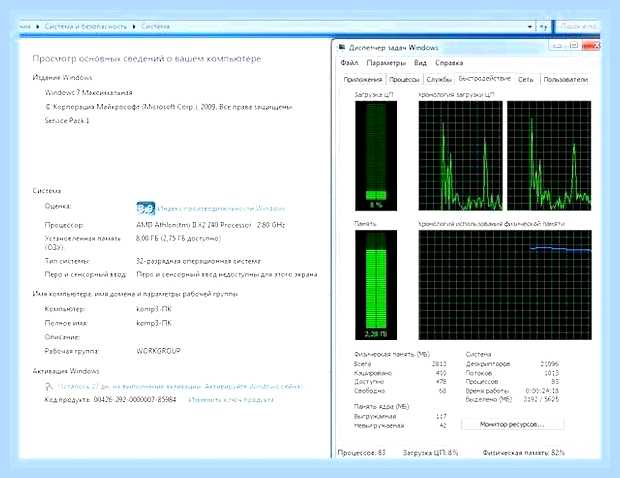620x478 pixels.
Task: Close the Task Manager window
Action: [592, 46]
